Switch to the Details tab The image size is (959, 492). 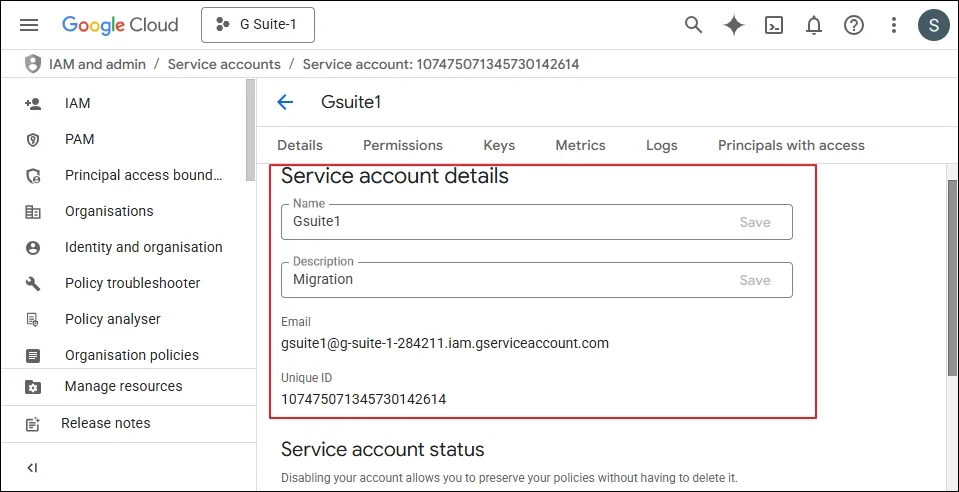click(300, 146)
